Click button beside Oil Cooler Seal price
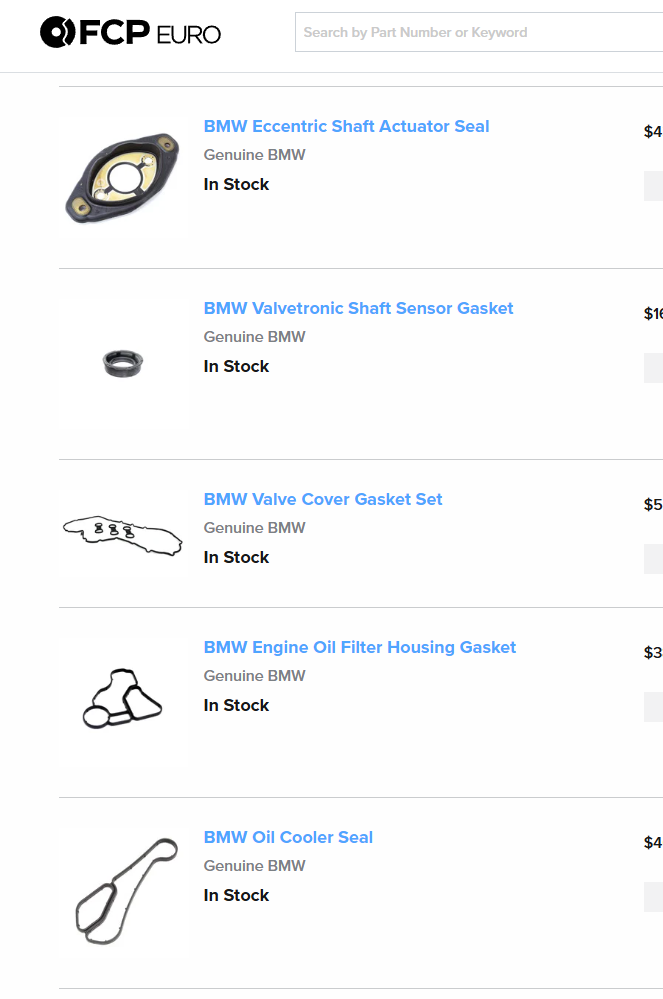Viewport: 663px width, 999px height. (653, 897)
